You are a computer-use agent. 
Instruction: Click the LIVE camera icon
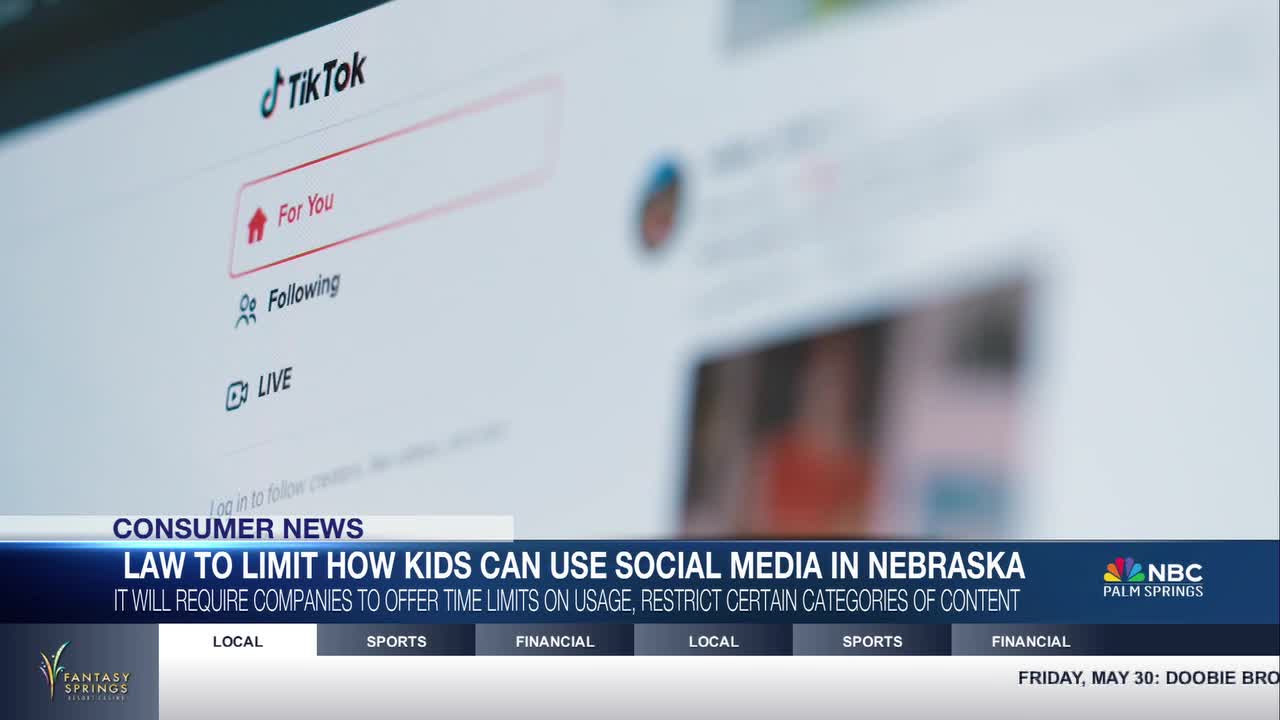tap(237, 396)
